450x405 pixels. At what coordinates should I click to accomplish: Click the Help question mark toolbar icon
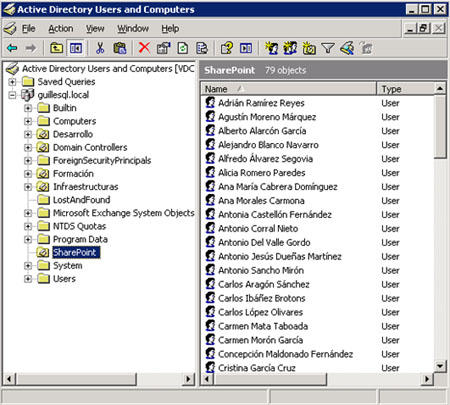coord(227,48)
